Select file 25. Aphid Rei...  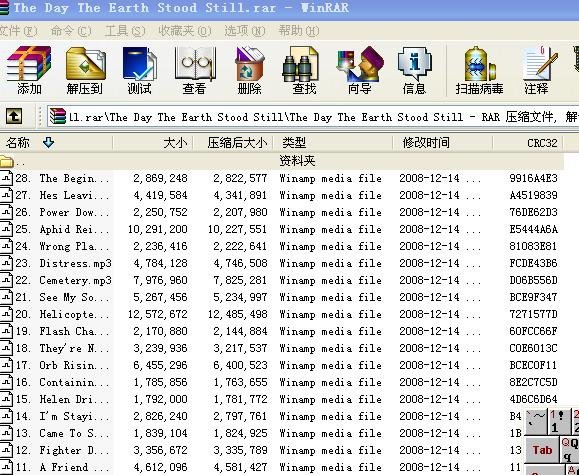tap(279, 229)
